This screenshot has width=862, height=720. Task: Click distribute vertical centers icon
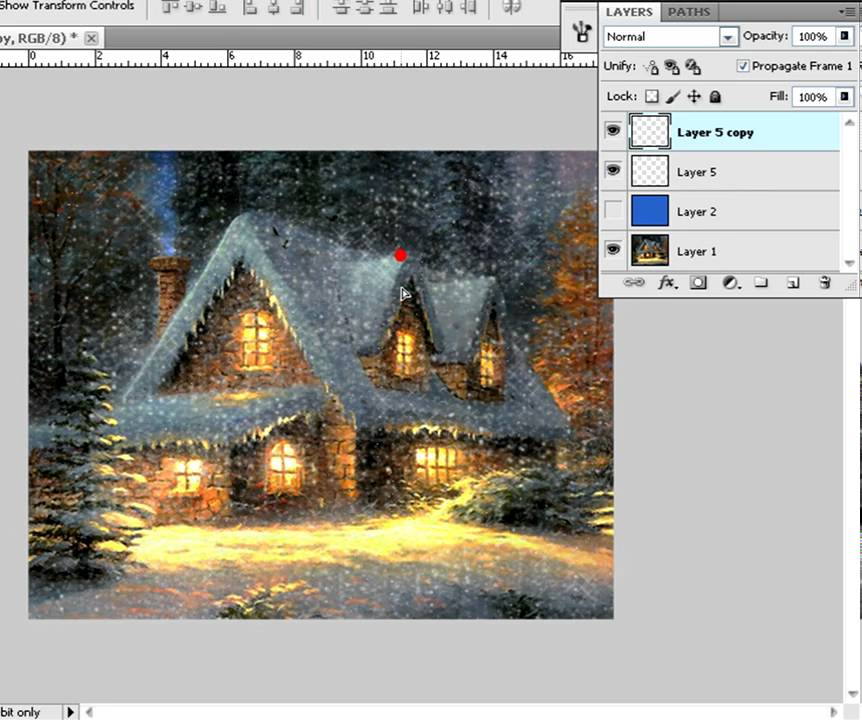(365, 7)
